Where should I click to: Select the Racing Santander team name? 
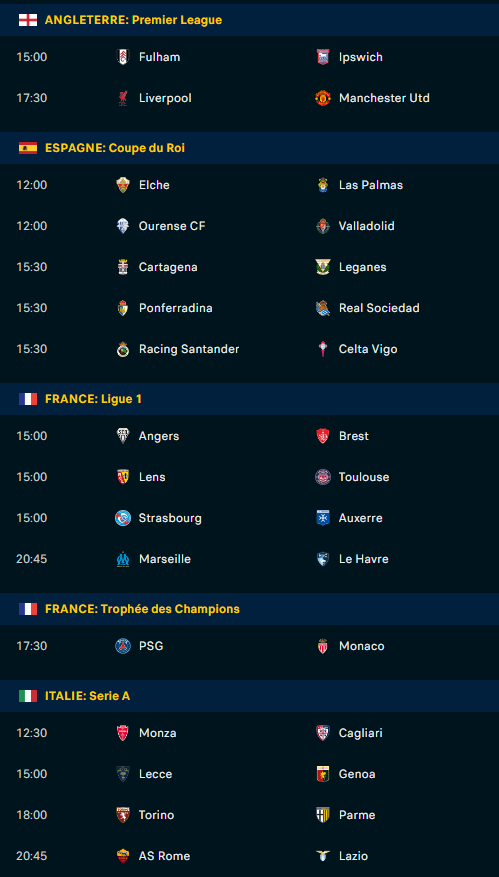pyautogui.click(x=189, y=349)
